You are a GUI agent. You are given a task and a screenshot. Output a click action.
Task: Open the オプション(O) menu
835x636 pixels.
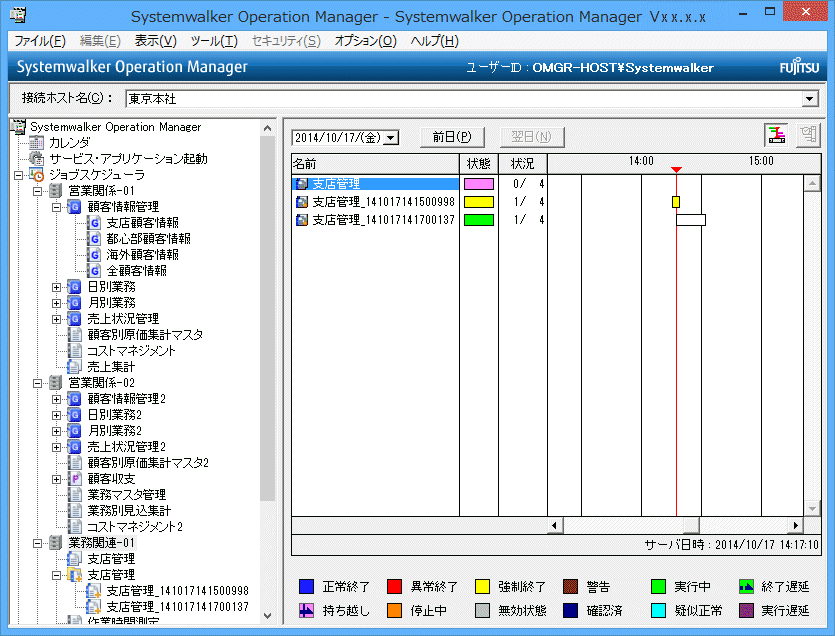(x=365, y=41)
